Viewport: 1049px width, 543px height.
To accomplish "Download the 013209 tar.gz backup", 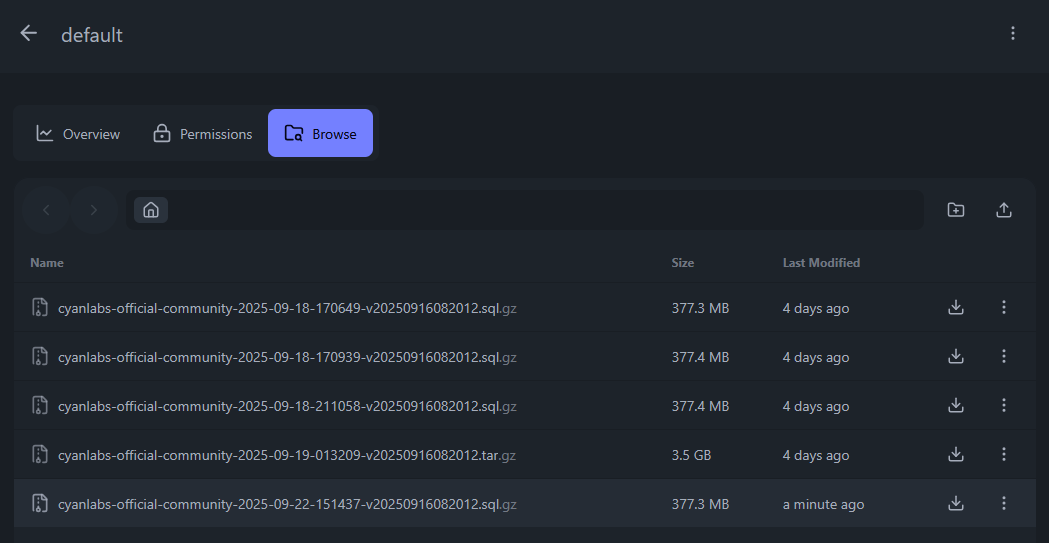I will [956, 454].
